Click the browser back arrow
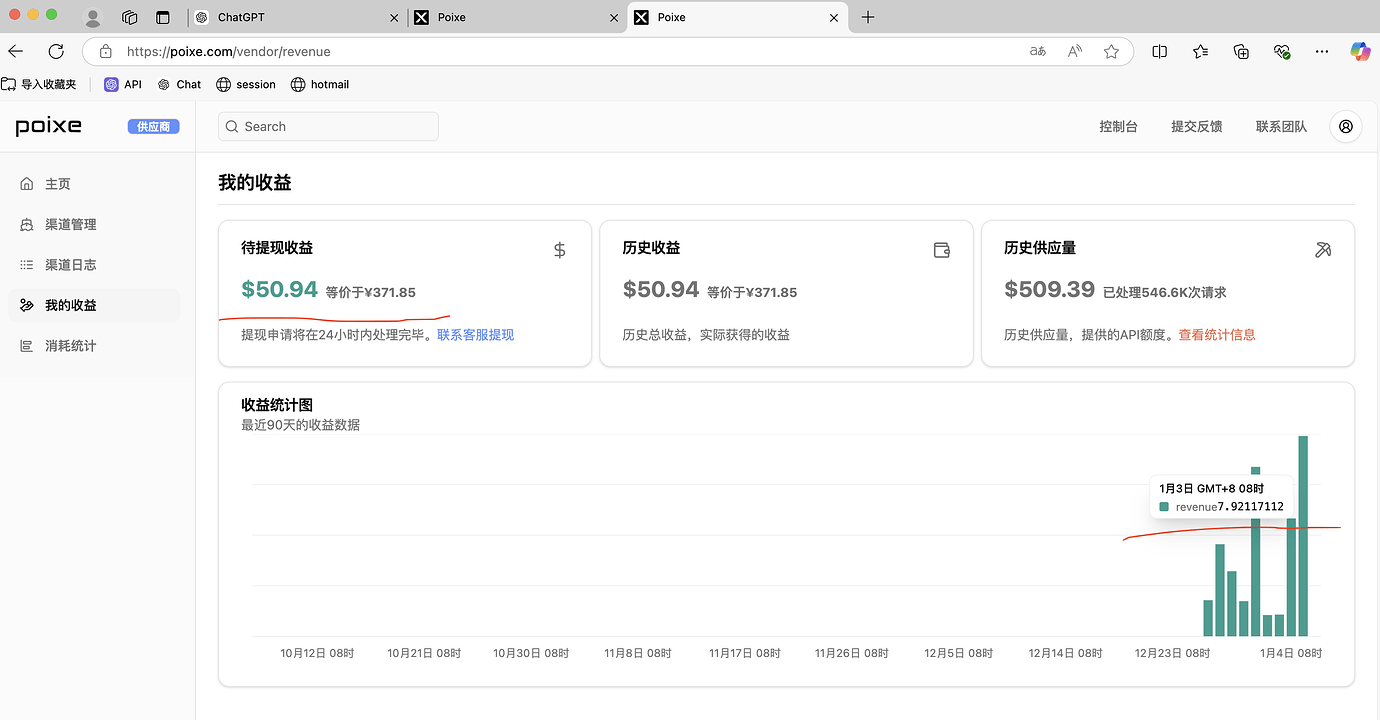This screenshot has height=720, width=1380. tap(15, 51)
